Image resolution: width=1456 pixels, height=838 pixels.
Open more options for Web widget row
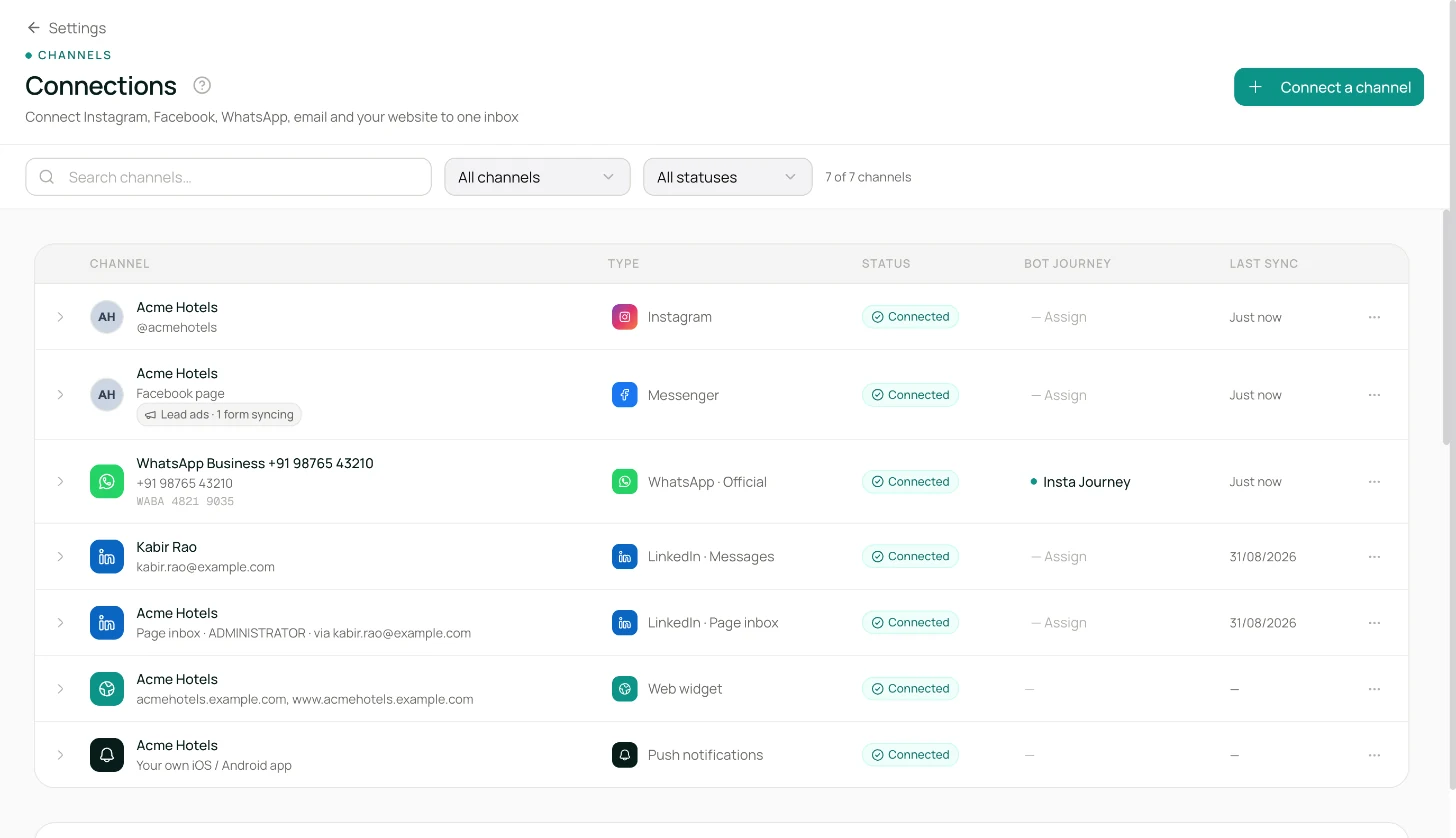pos(1374,689)
